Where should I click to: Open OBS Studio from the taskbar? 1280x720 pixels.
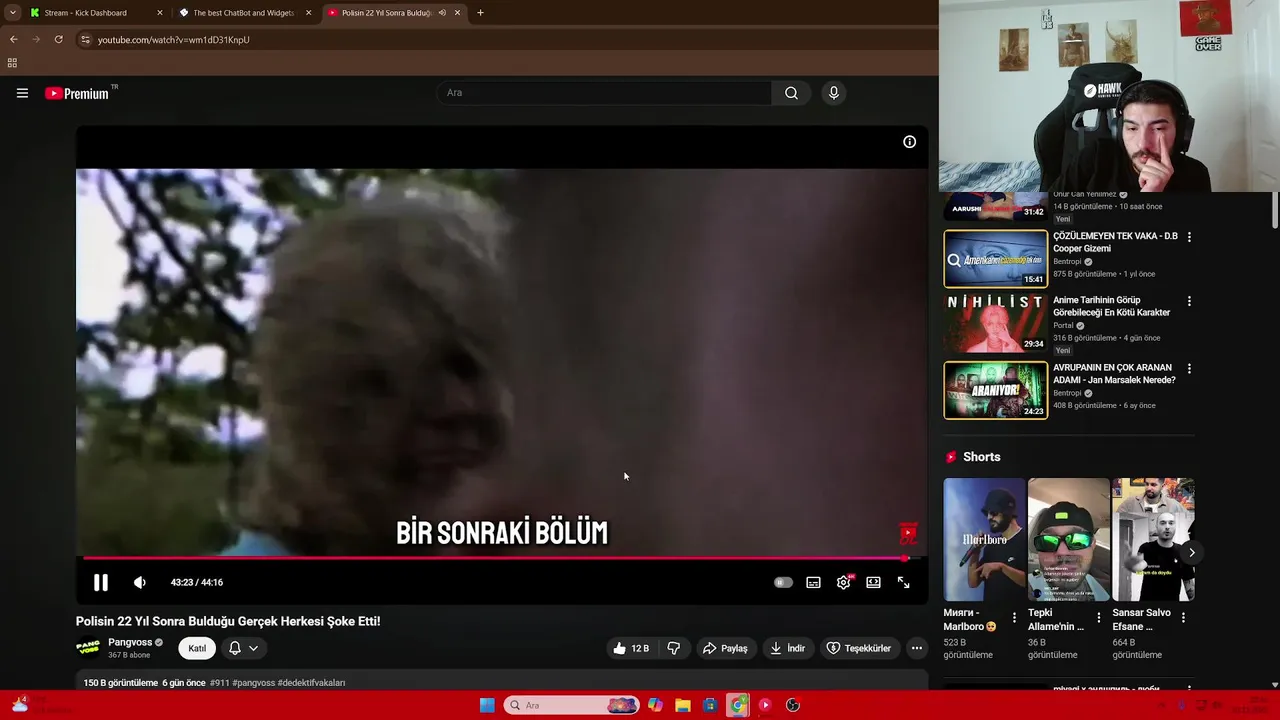793,705
